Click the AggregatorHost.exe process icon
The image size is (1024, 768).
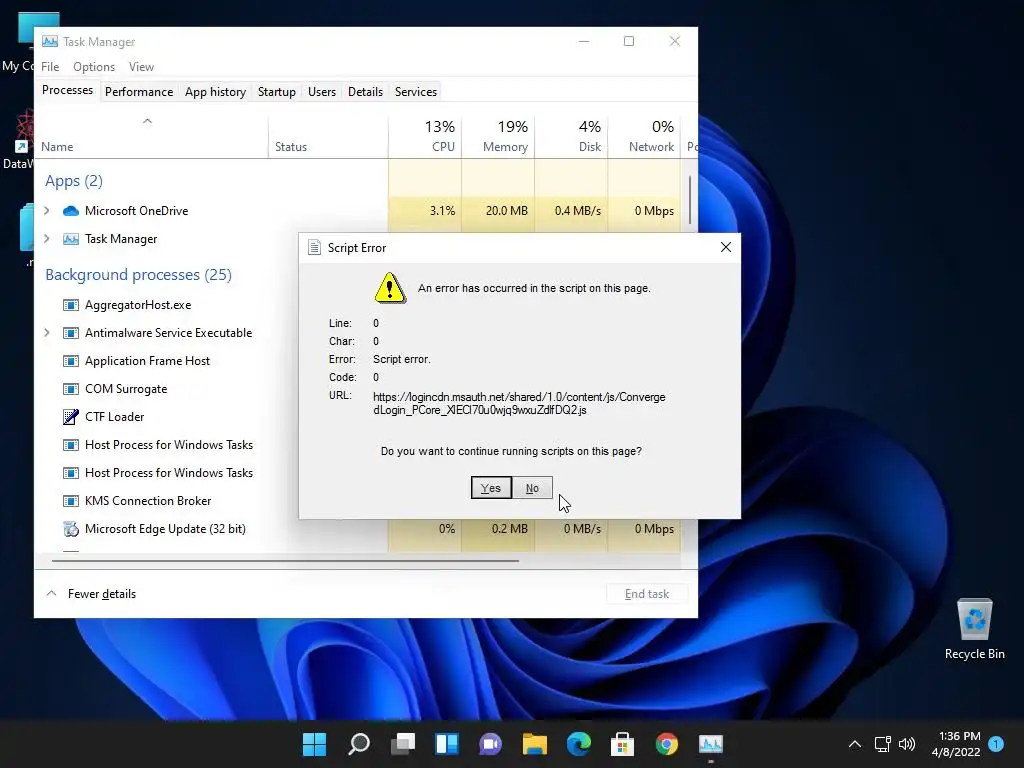click(71, 305)
